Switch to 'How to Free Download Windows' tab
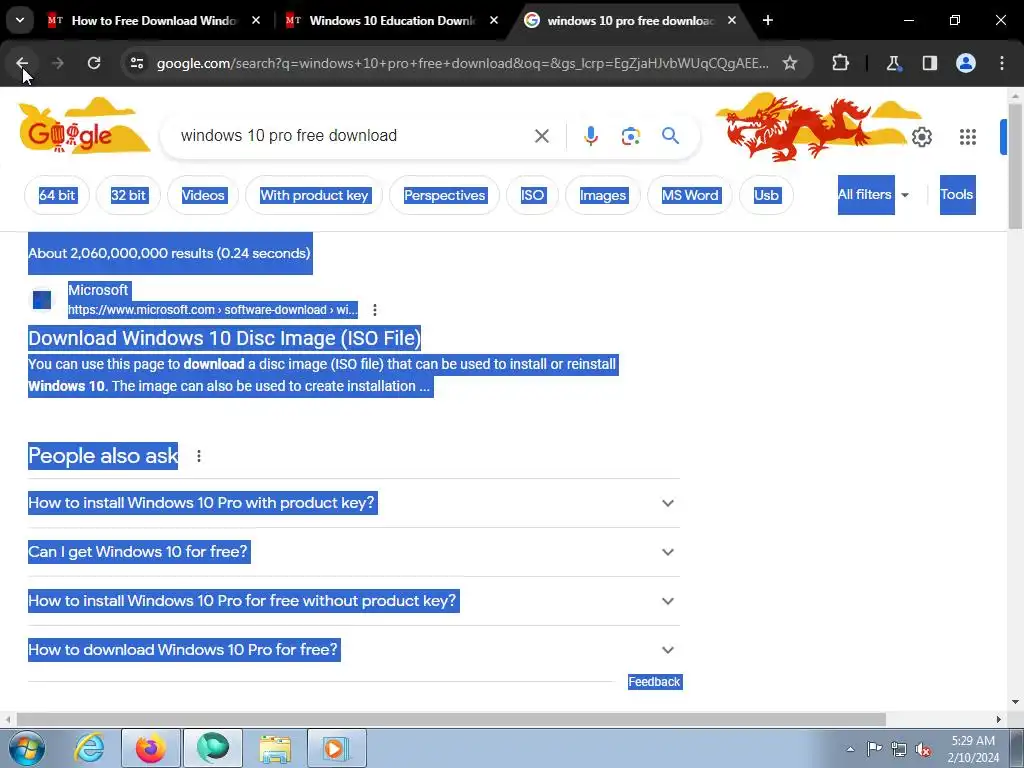 [153, 20]
